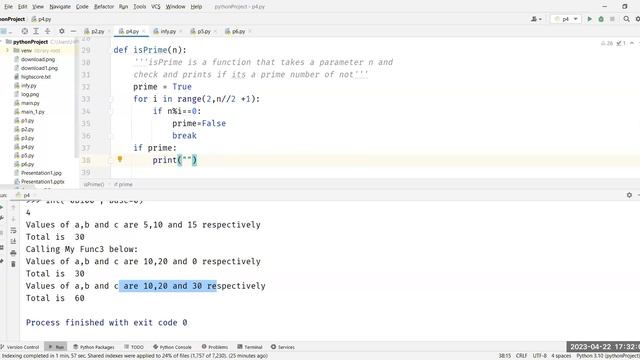Click the CRLF line separator status entry
640x360 pixels.
[x=521, y=356]
